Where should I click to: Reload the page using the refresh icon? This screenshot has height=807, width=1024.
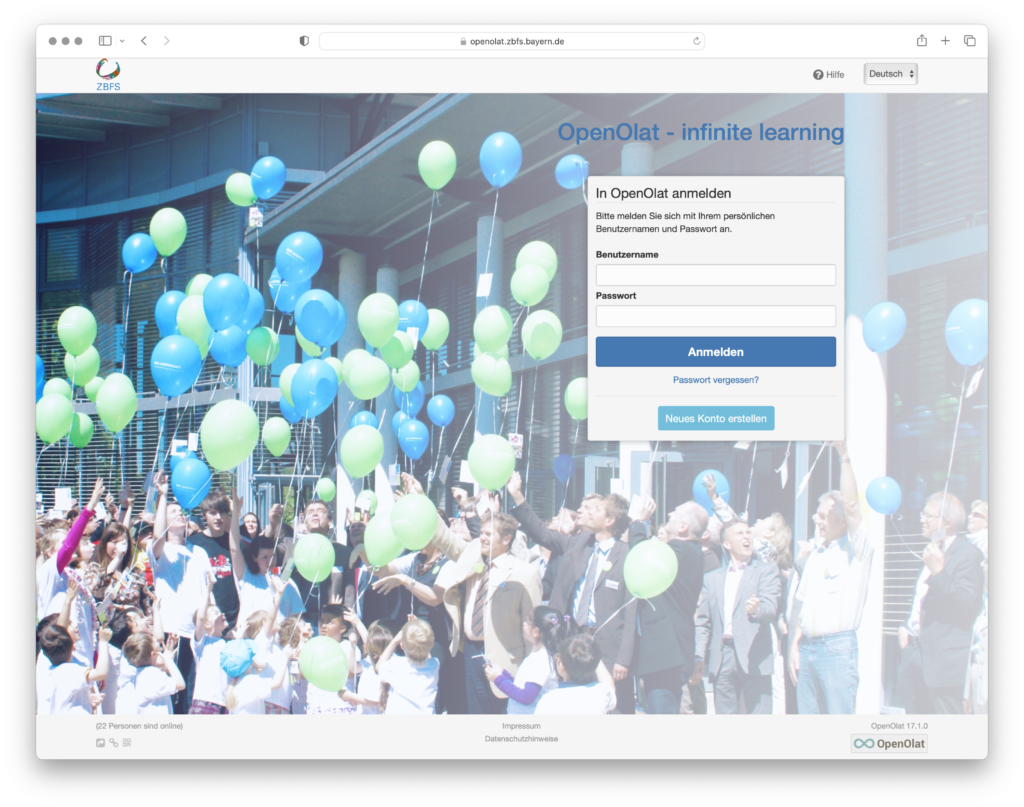pos(696,41)
